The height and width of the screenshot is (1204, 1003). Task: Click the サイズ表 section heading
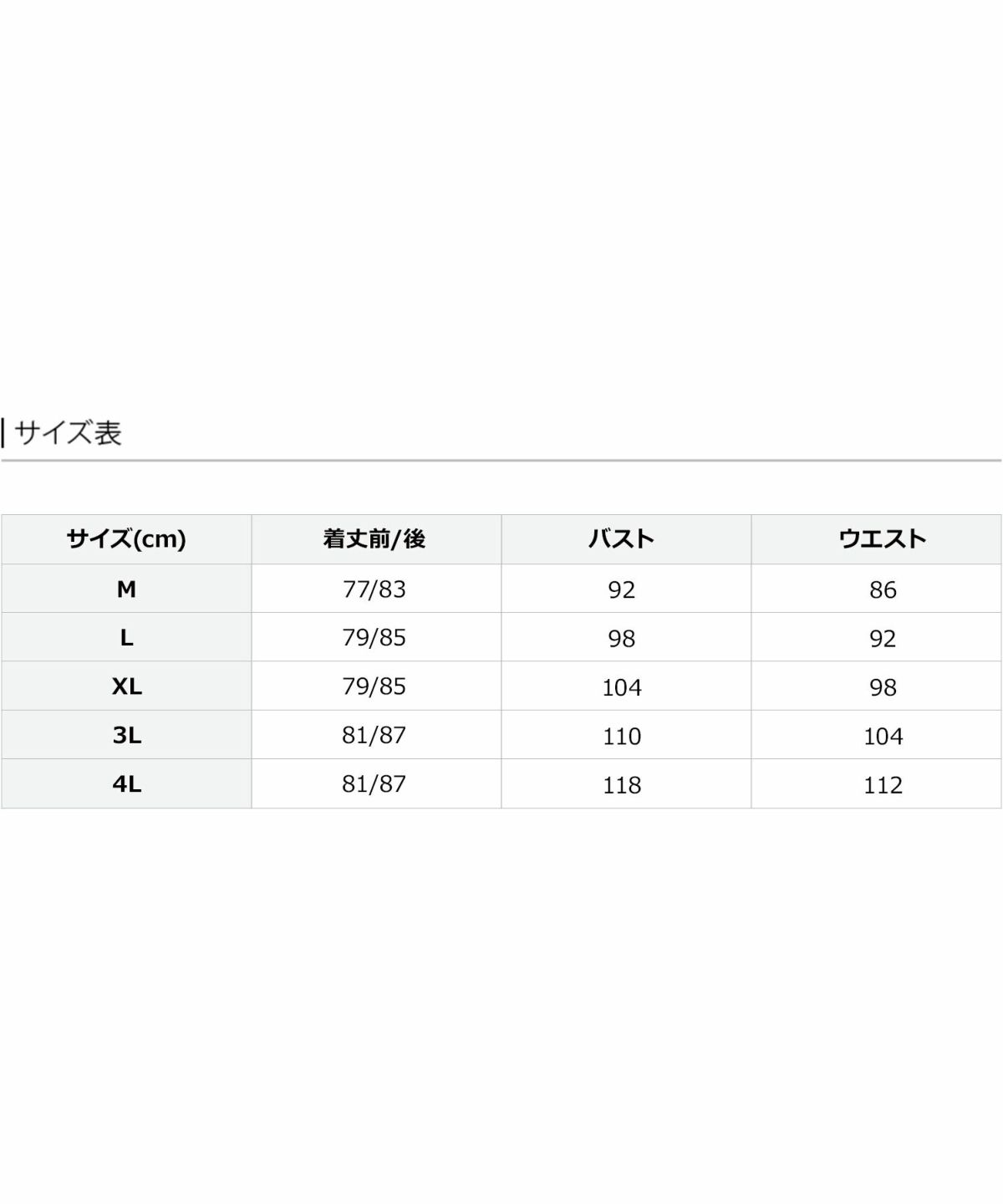tap(69, 433)
